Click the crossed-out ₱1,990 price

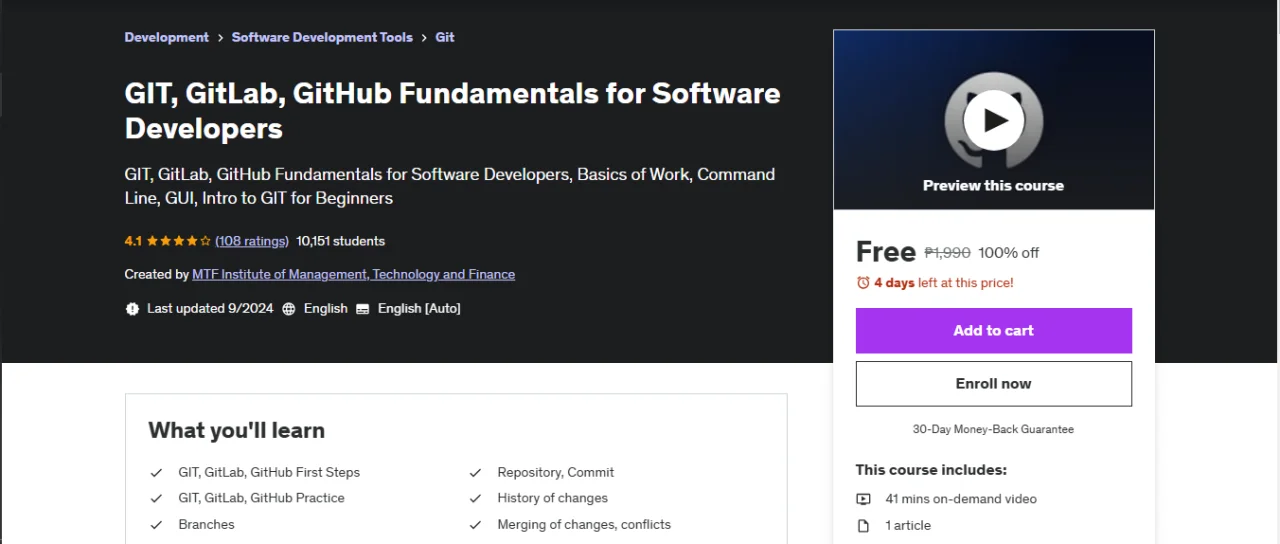[947, 253]
